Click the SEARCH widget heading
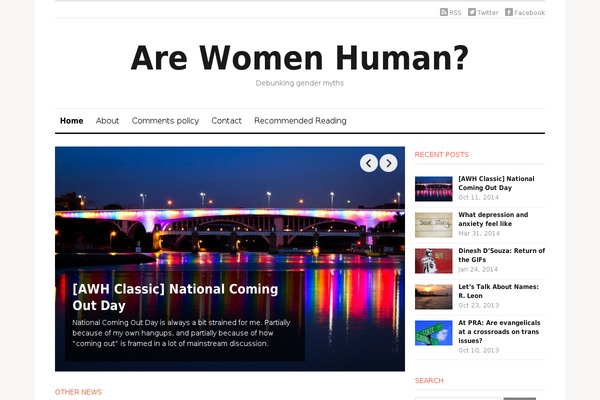The width and height of the screenshot is (600, 400). click(429, 381)
